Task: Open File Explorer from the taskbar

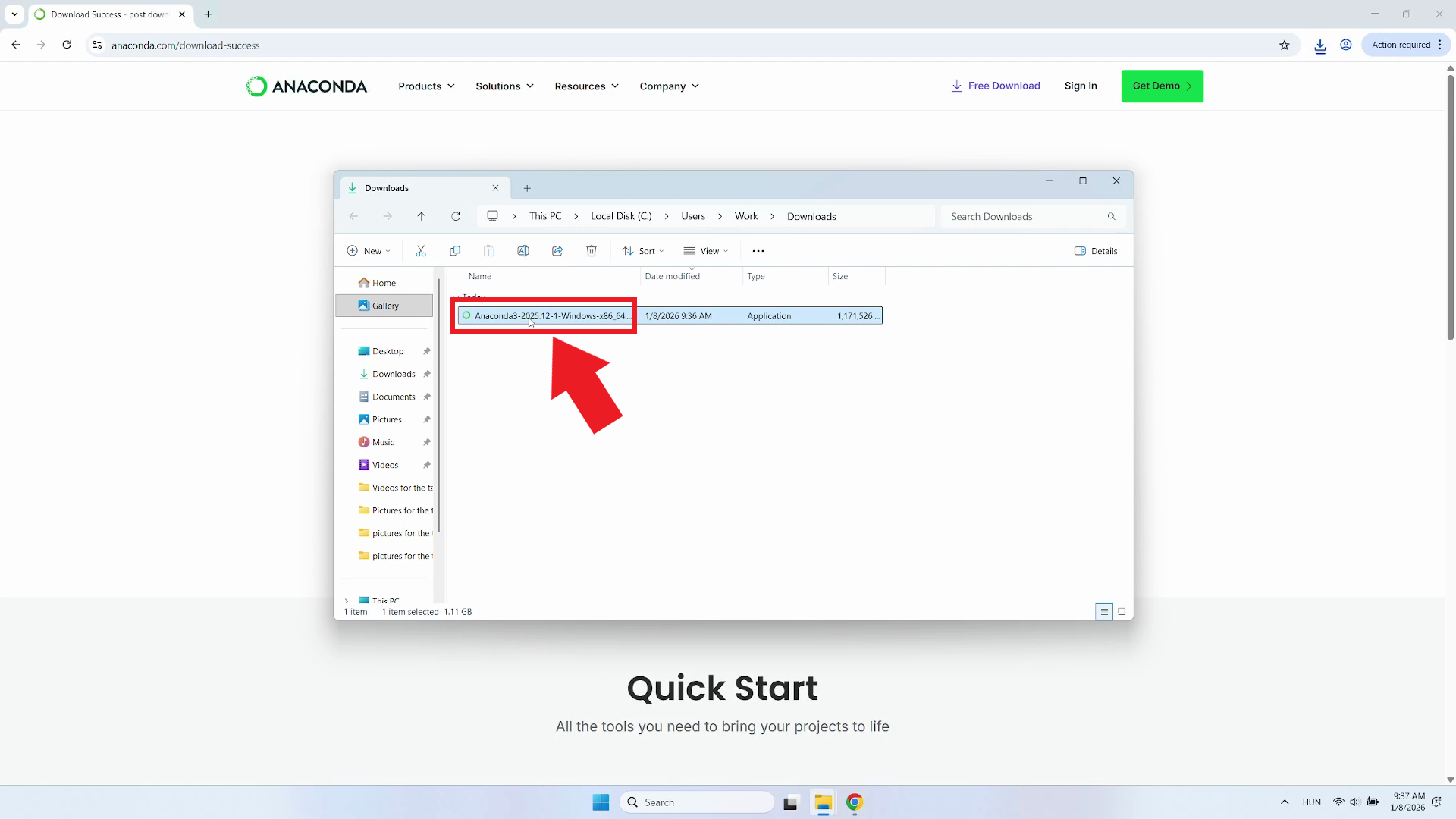Action: click(823, 802)
